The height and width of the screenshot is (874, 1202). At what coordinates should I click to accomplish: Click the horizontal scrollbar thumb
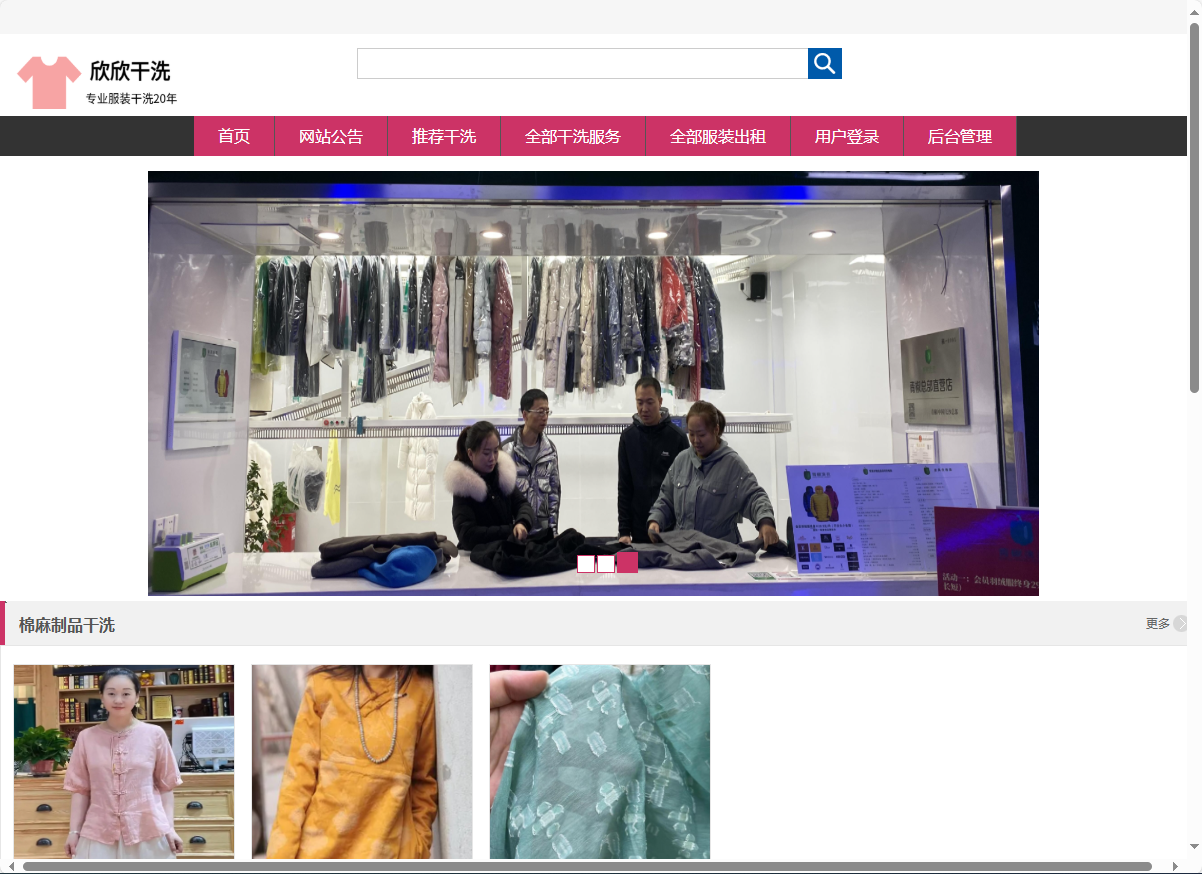(587, 866)
